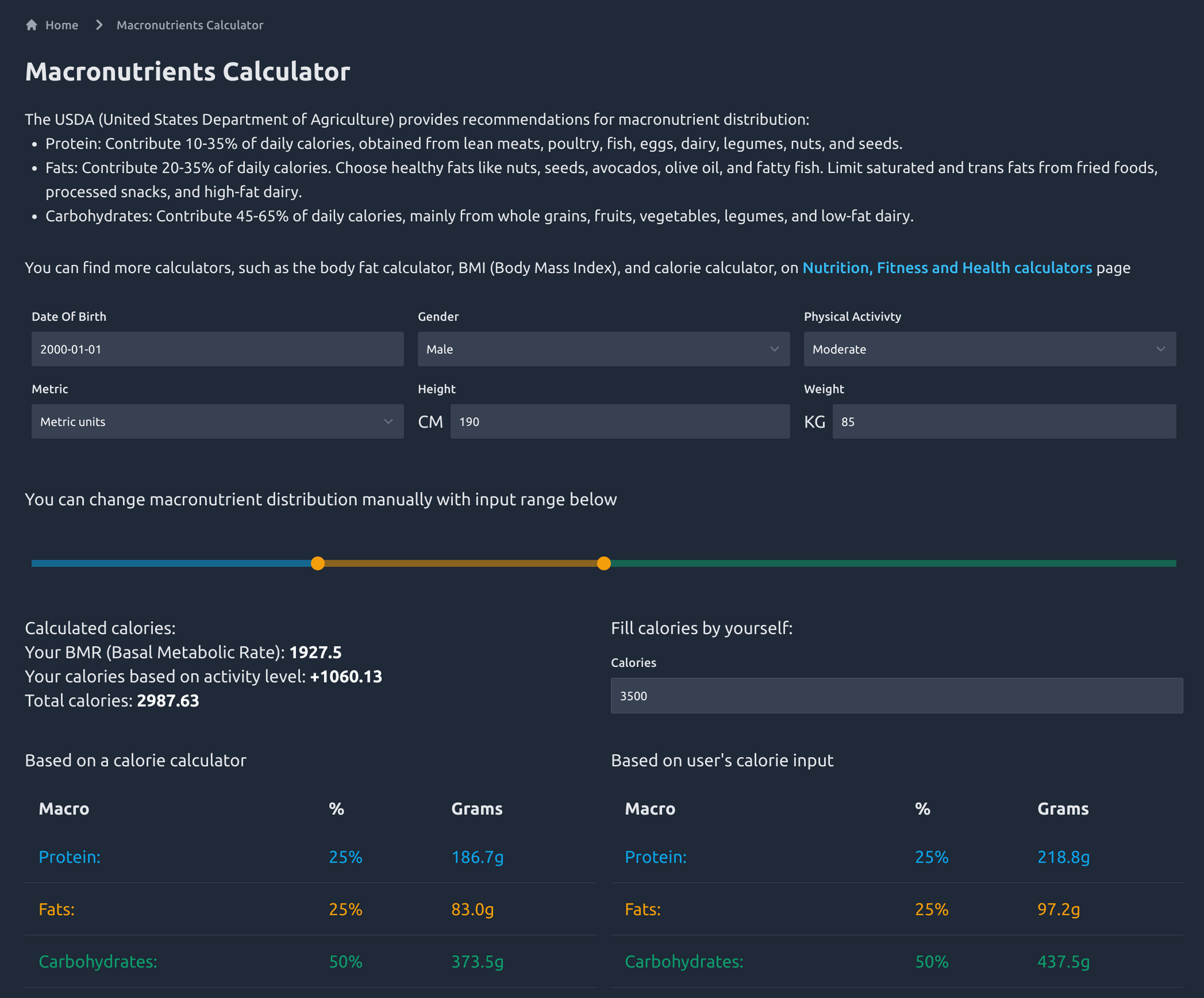Screen dimensions: 1204x998
Task: Click the Home icon in breadcrumb
Action: click(x=32, y=25)
